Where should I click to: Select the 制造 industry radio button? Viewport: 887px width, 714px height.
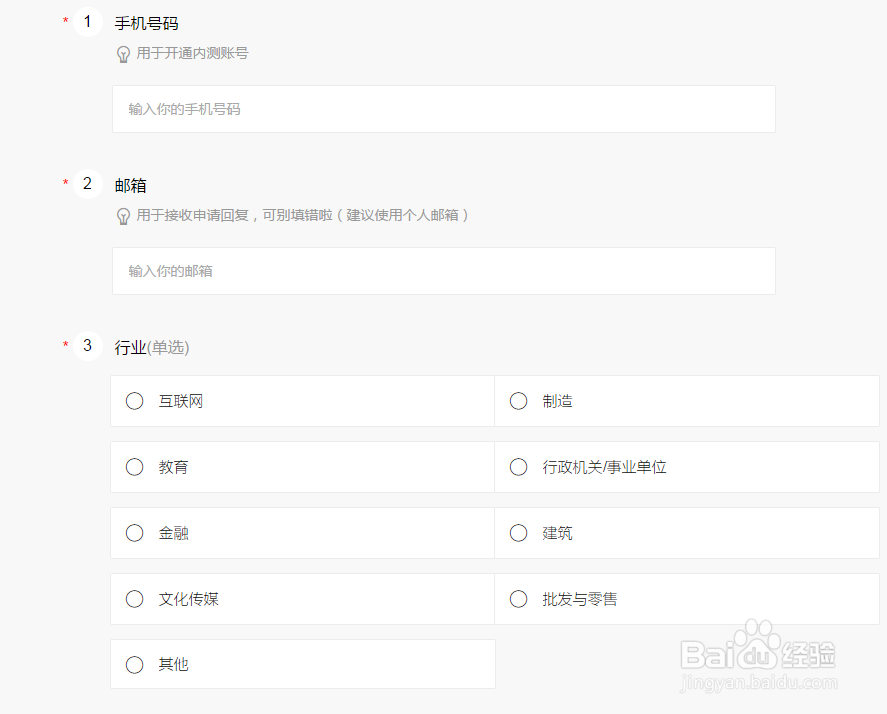[519, 401]
